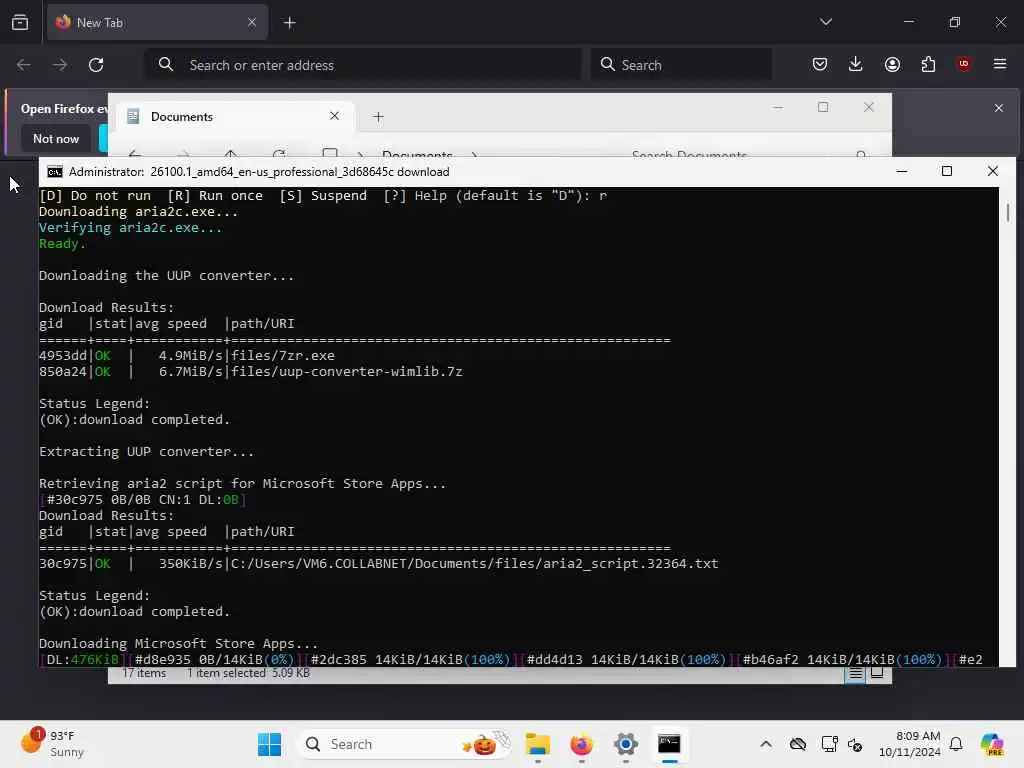Image resolution: width=1024 pixels, height=768 pixels.
Task: Close the New Tab tab
Action: click(x=252, y=22)
